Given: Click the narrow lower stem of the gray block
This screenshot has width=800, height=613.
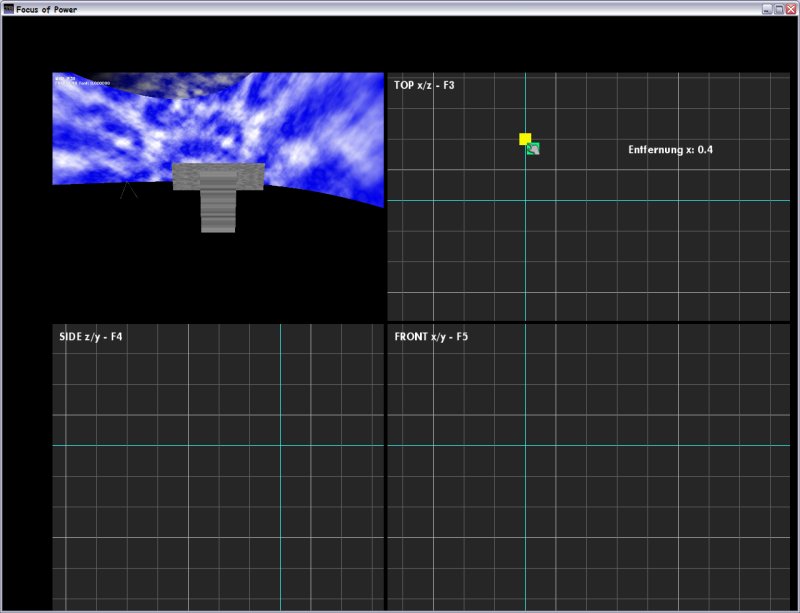Looking at the screenshot, I should (218, 211).
